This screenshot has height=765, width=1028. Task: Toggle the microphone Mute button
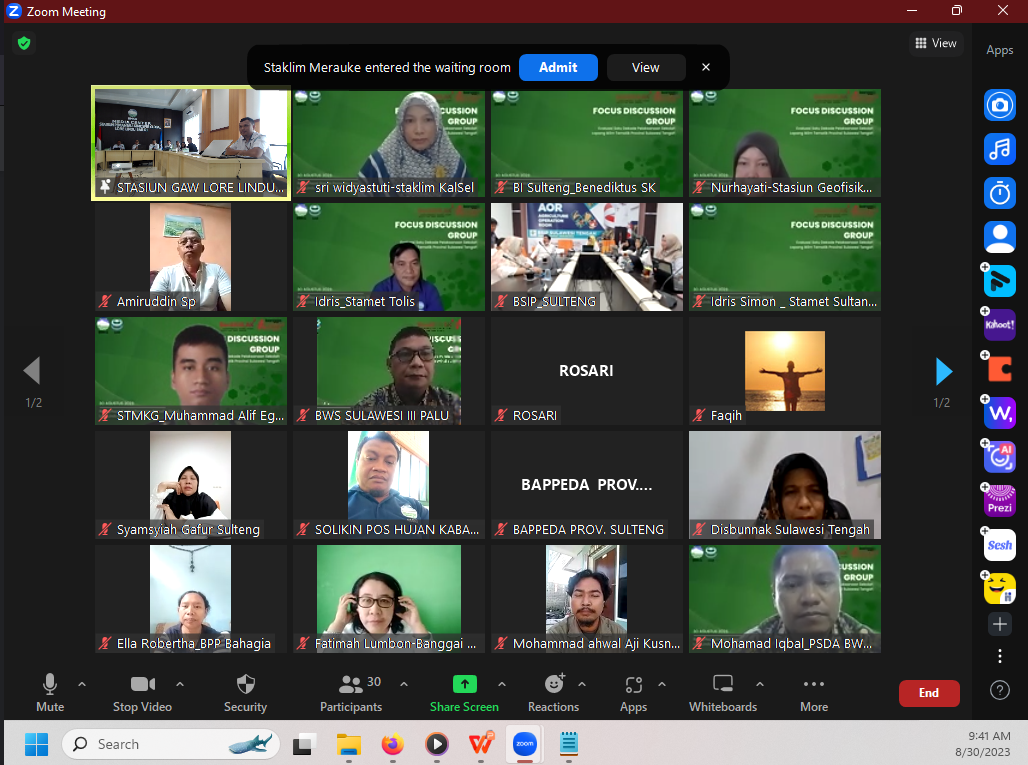coord(49,693)
